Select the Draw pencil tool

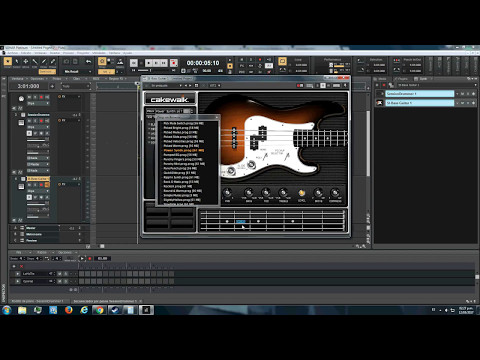coord(44,61)
